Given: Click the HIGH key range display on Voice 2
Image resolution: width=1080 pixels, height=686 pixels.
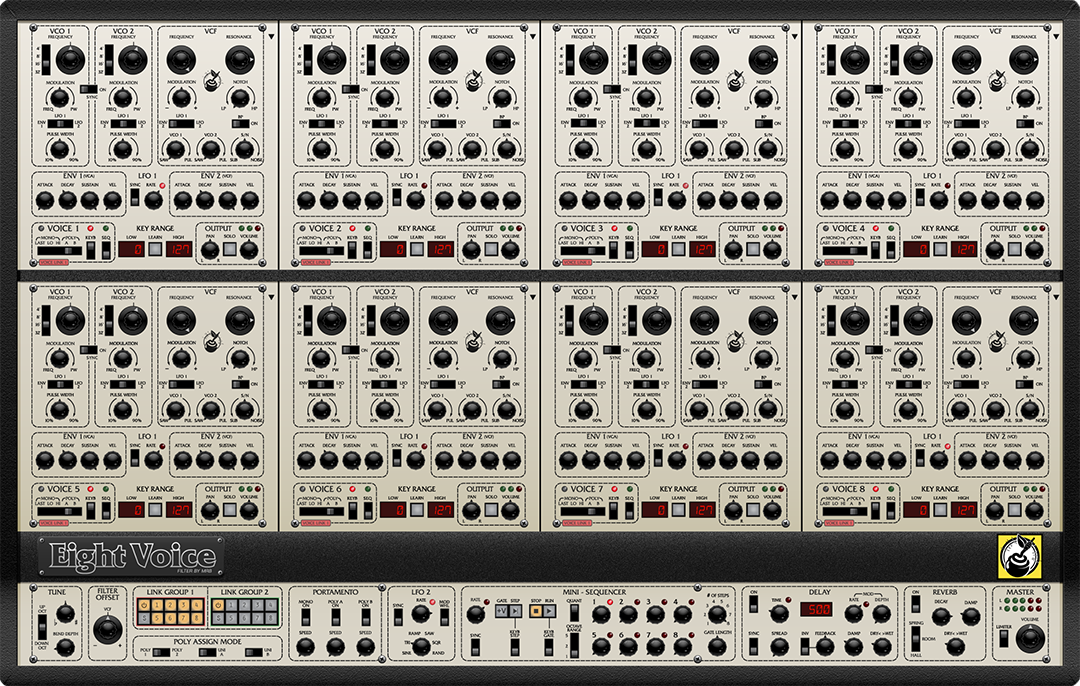Looking at the screenshot, I should [442, 249].
